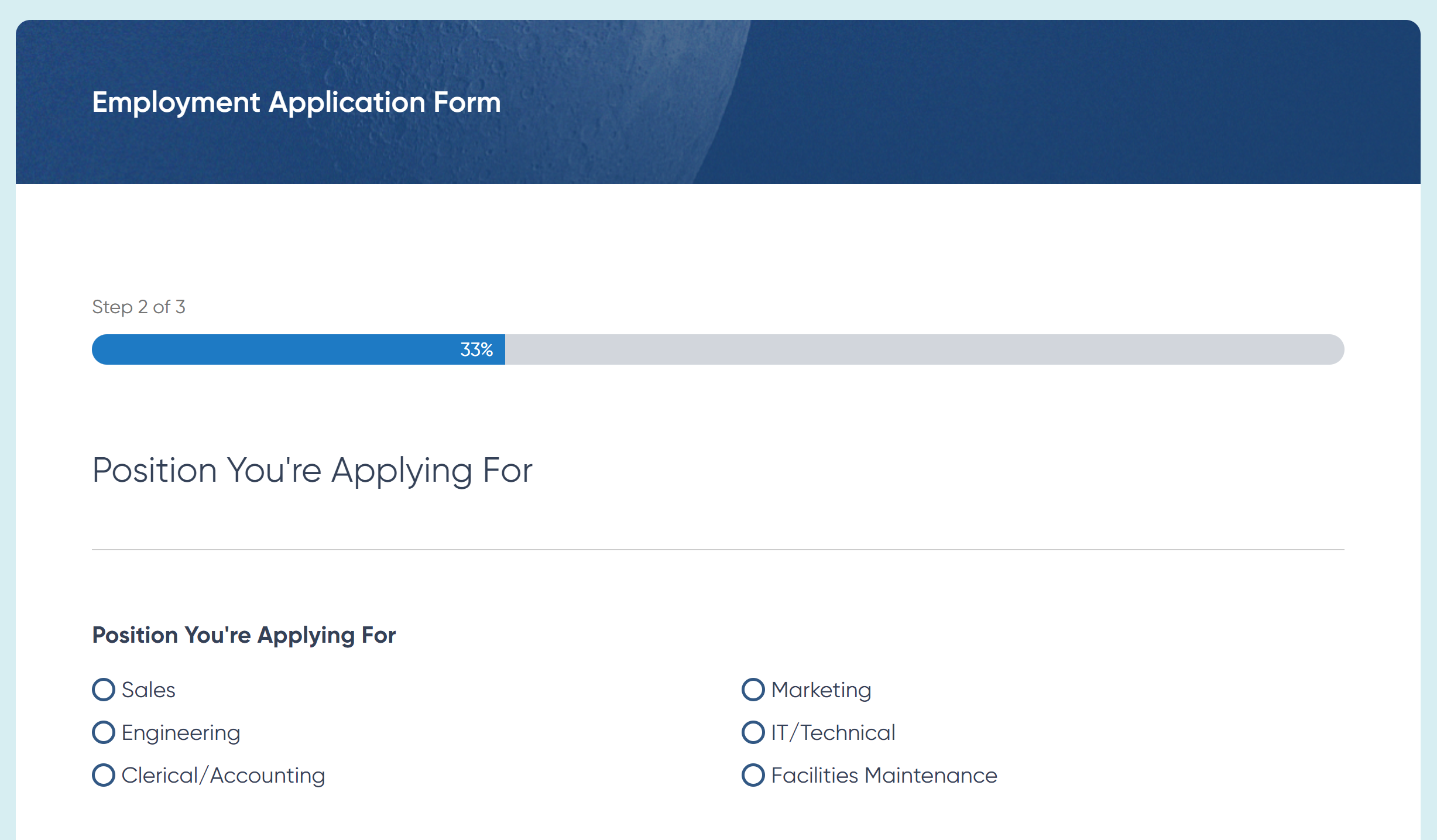
Task: Click the bold Position You're Applying For label
Action: pyautogui.click(x=244, y=636)
